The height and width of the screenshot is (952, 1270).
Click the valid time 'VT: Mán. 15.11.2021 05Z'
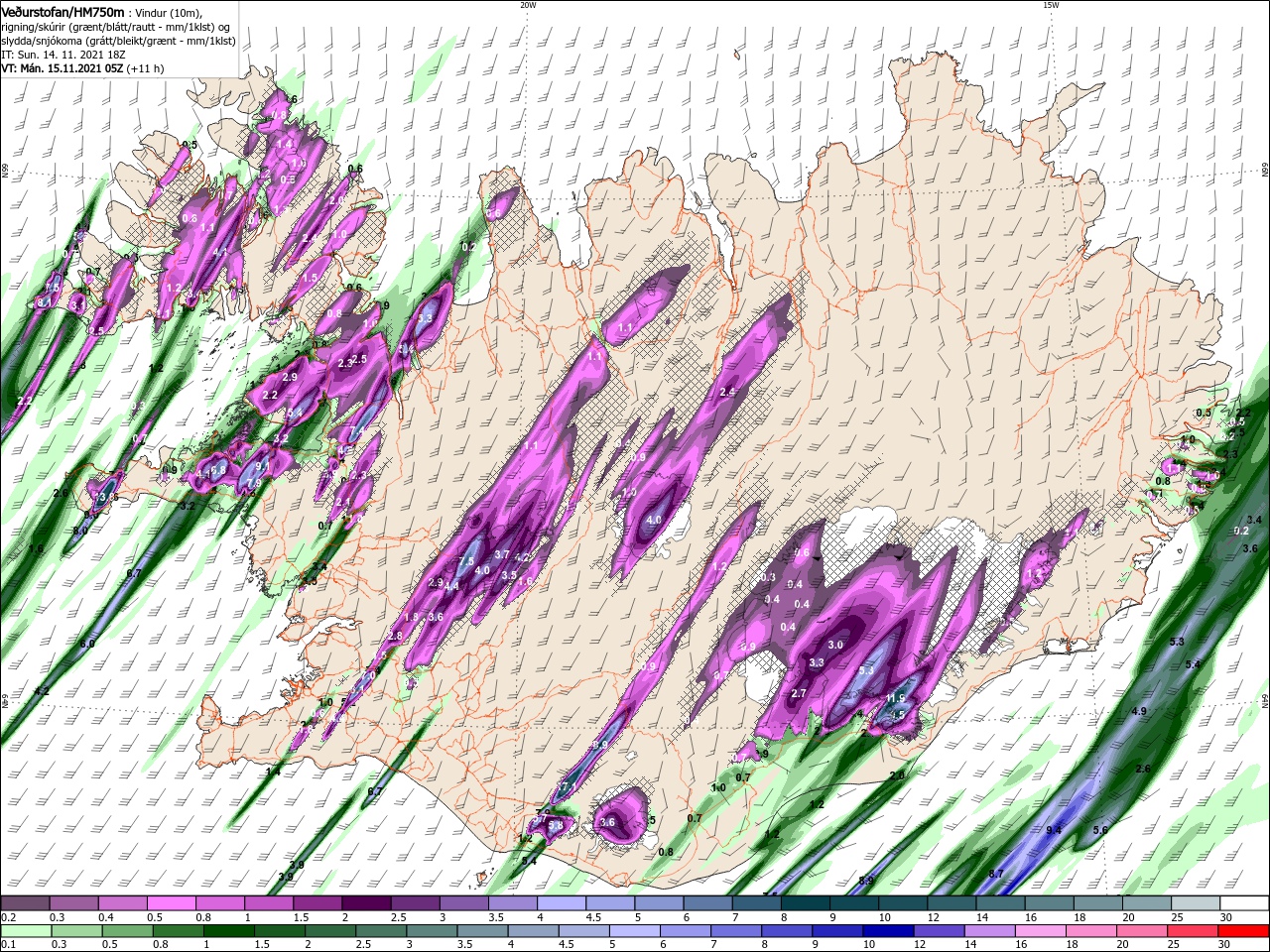tap(62, 68)
